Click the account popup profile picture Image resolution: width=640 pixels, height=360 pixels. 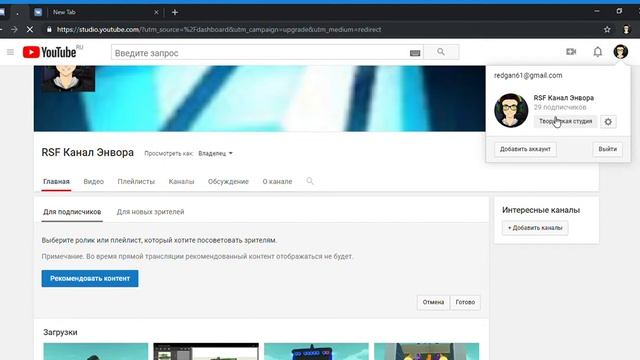(511, 110)
